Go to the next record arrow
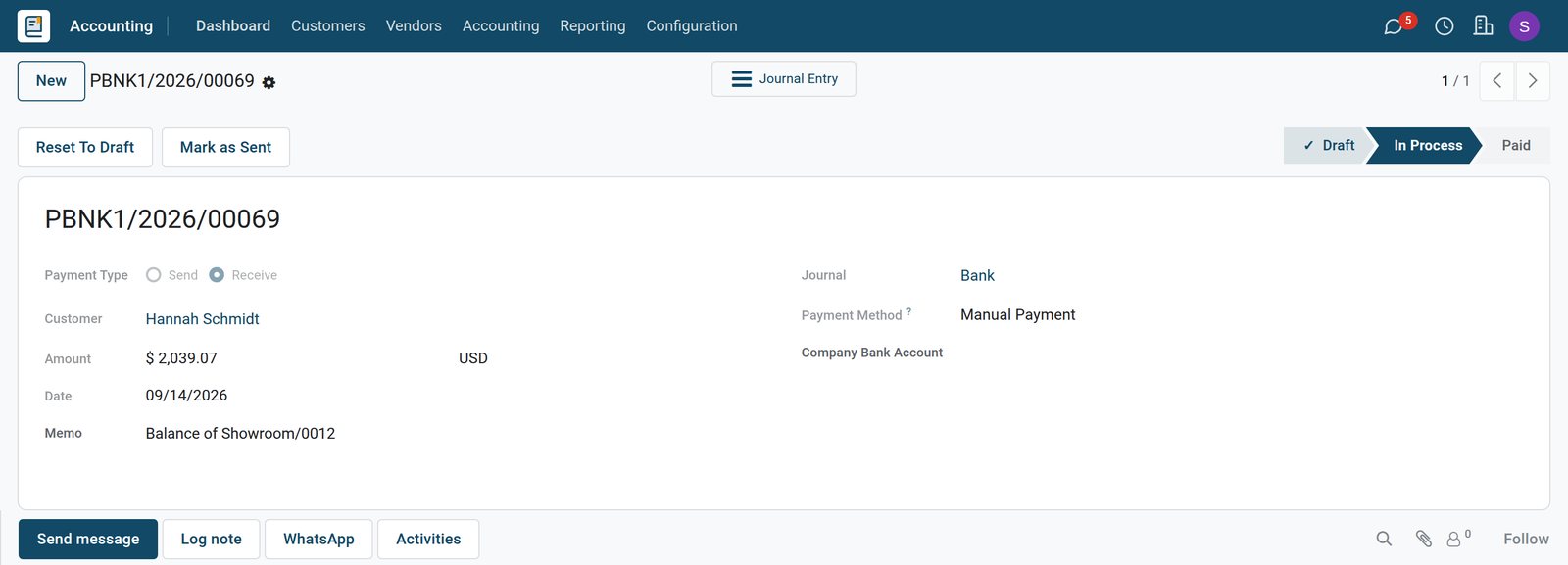 click(x=1533, y=81)
